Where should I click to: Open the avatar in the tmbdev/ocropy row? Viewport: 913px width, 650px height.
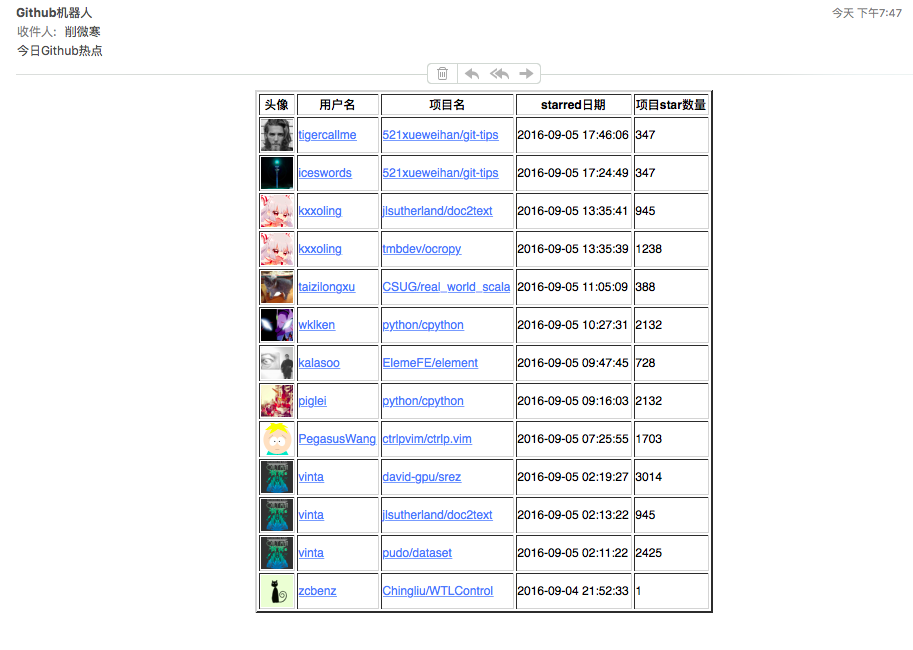coord(277,249)
